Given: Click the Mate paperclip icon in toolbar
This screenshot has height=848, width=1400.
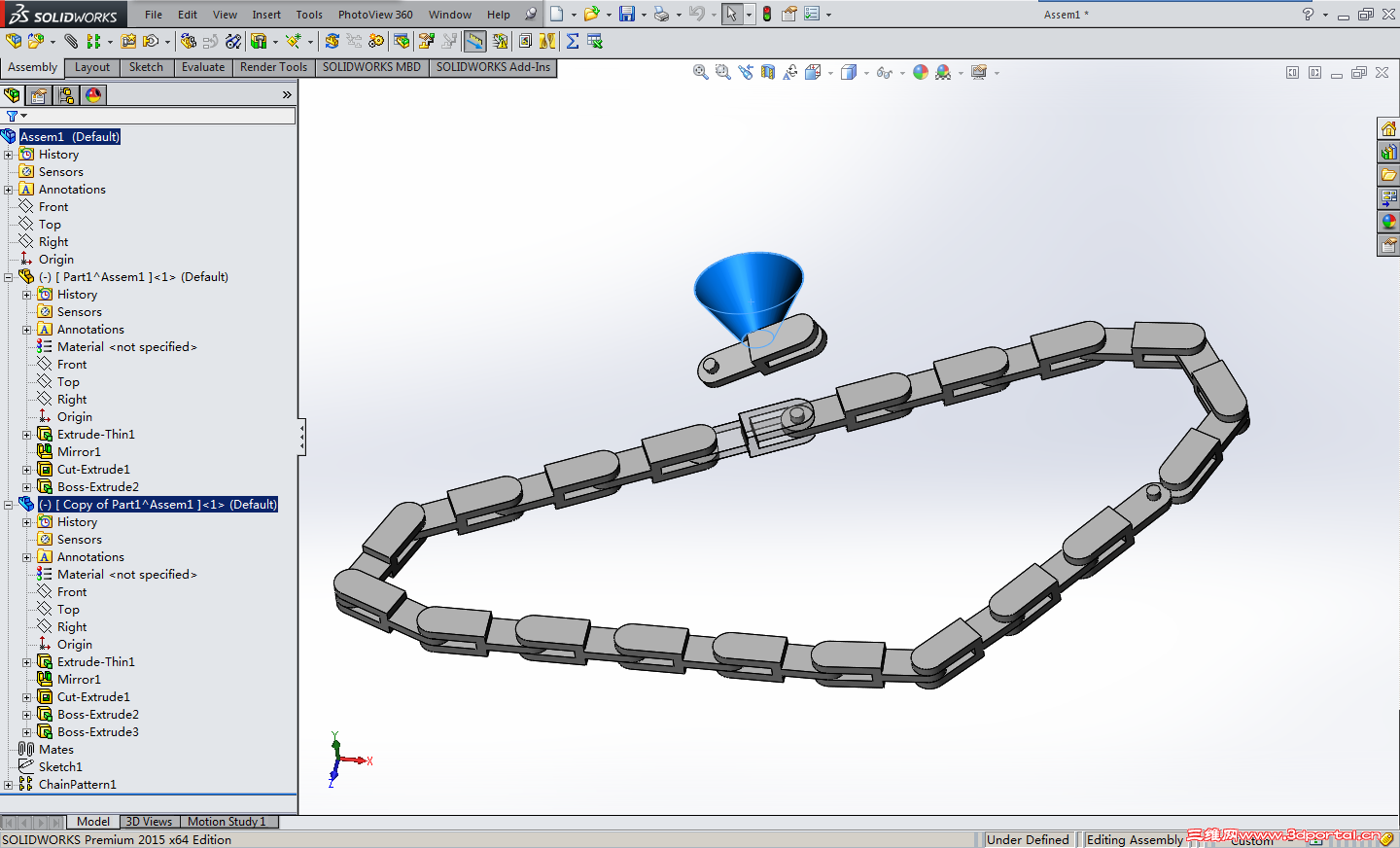Looking at the screenshot, I should (71, 41).
